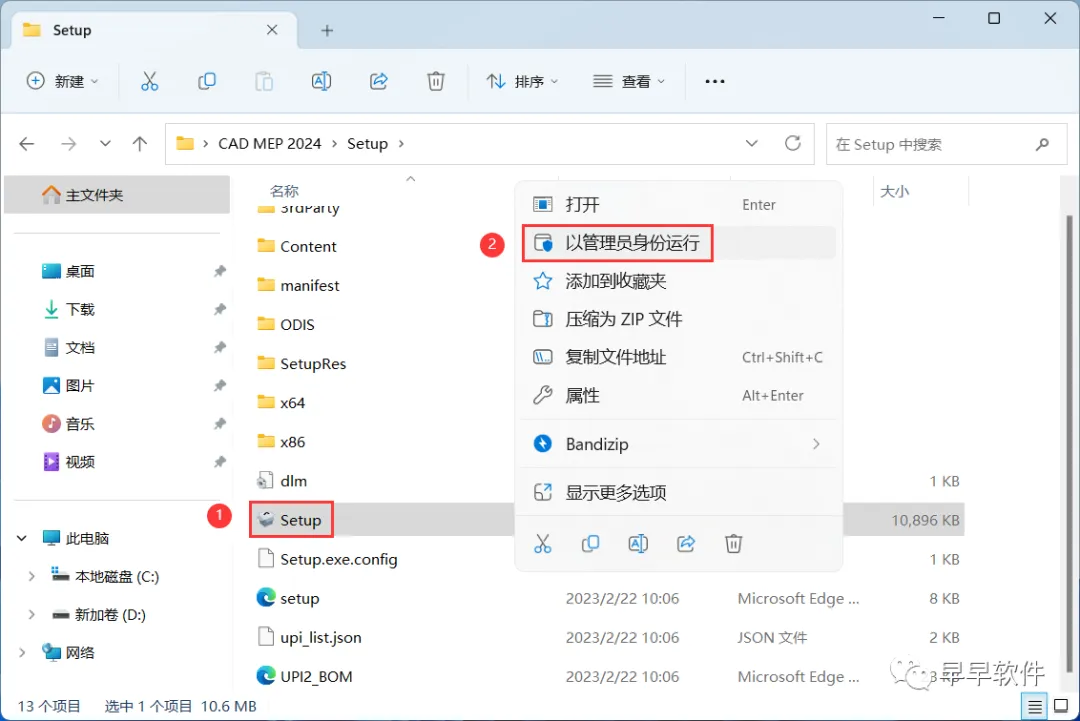Select the UPI2_BOM file
Image resolution: width=1080 pixels, height=721 pixels.
pyautogui.click(x=304, y=676)
